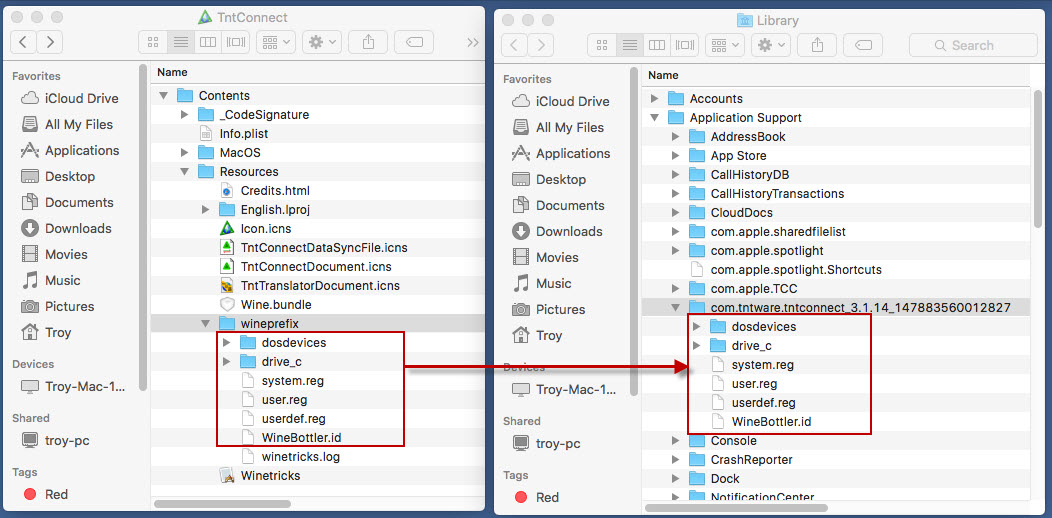1052x518 pixels.
Task: Click Edit Tags button in TntConnect window
Action: (414, 42)
